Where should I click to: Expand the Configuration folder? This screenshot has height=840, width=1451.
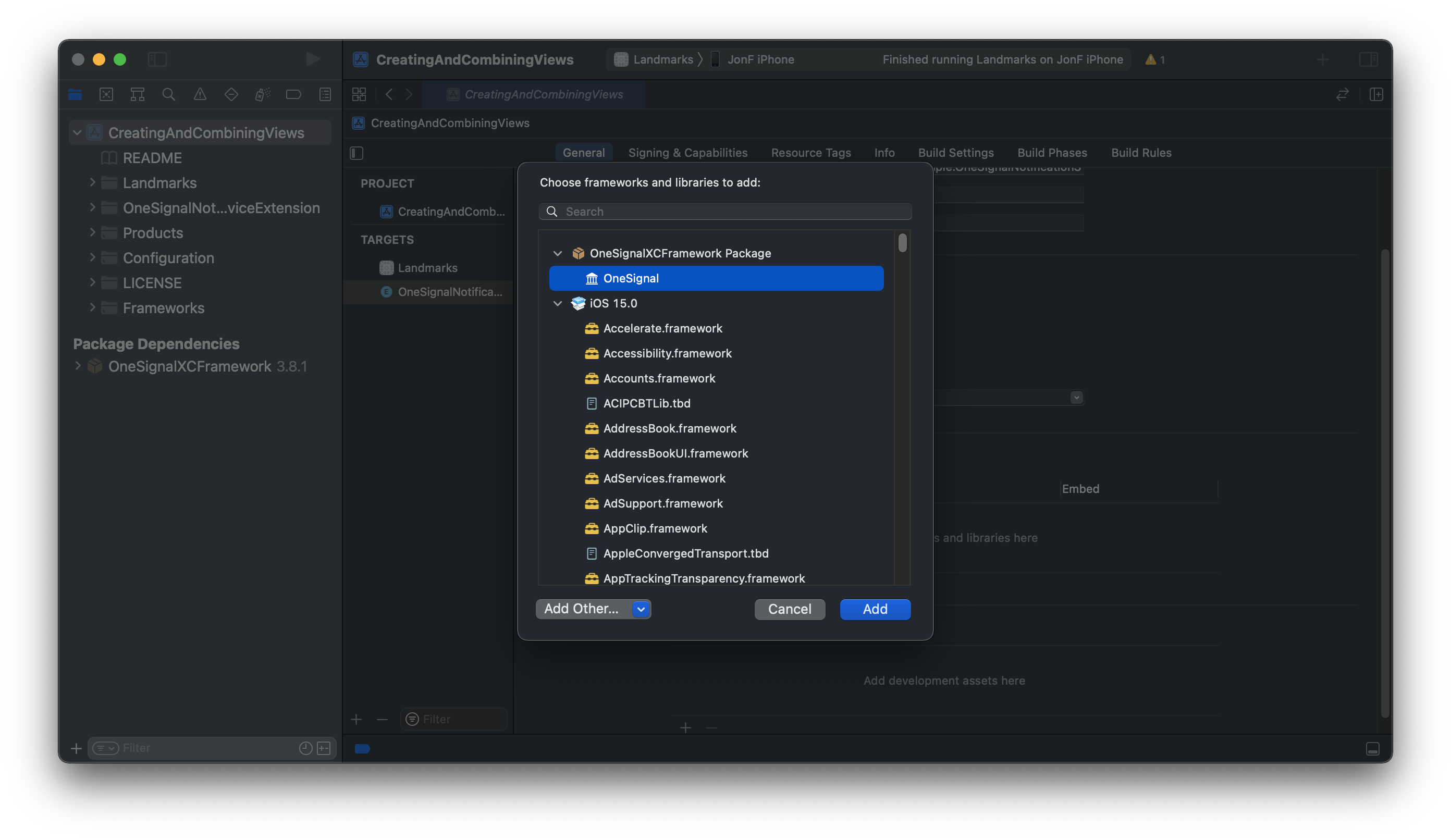tap(92, 257)
